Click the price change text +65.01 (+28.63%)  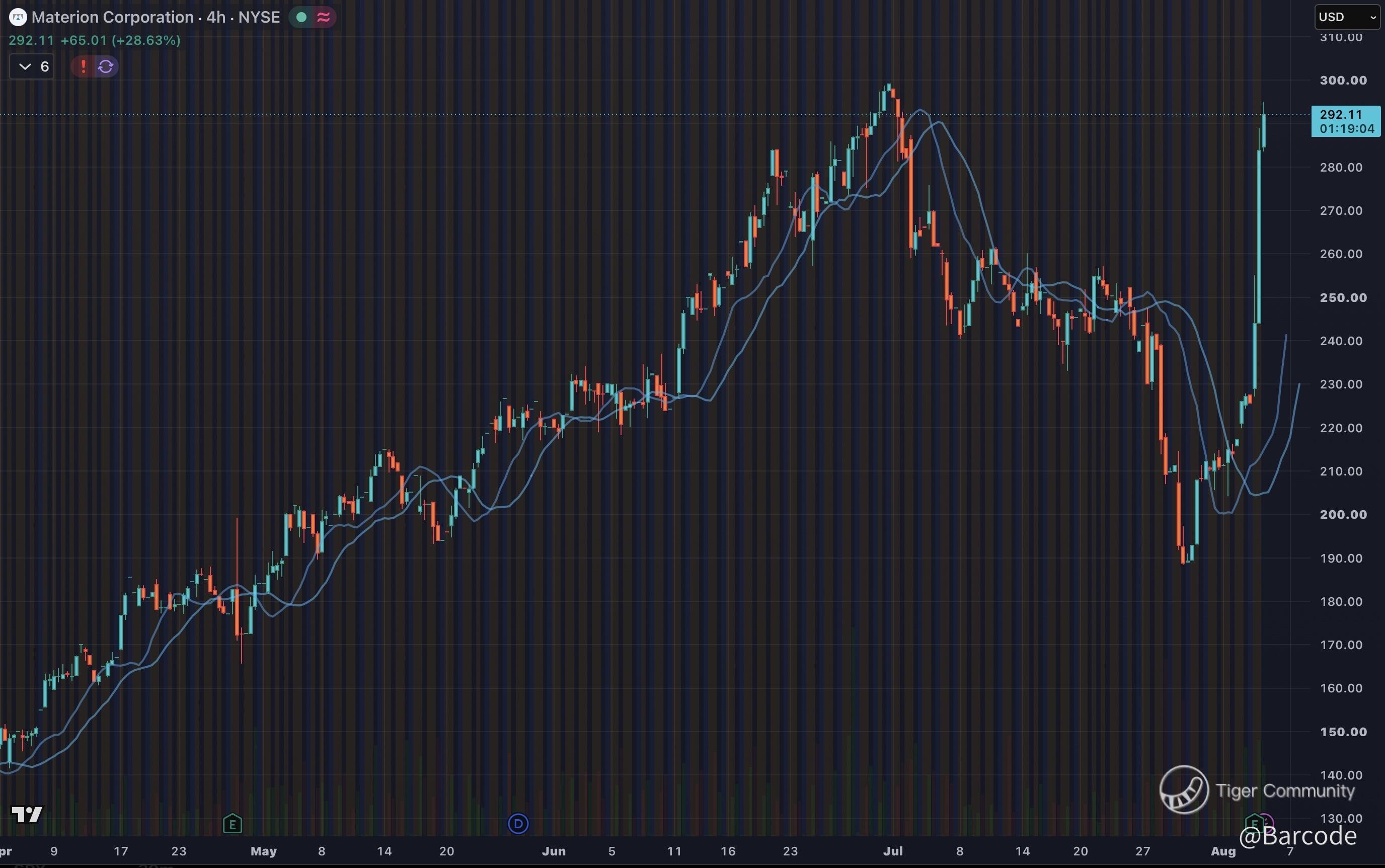(121, 40)
